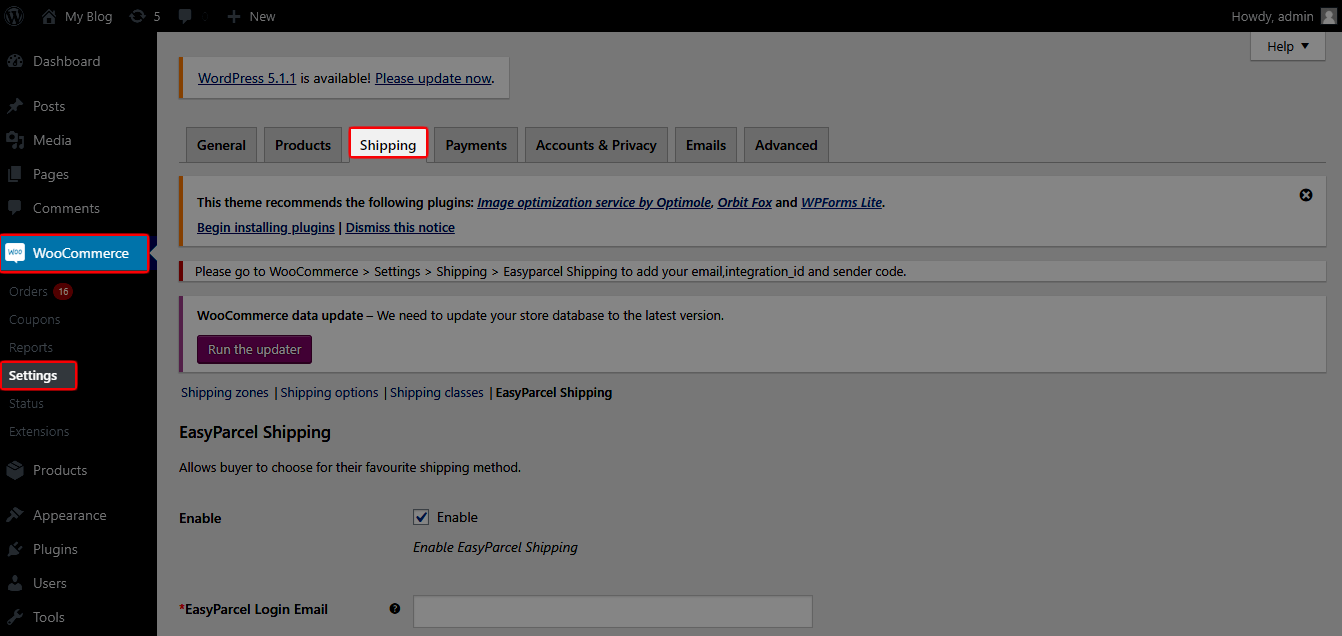This screenshot has height=636, width=1342.
Task: Click the EasyParcel Login Email input field
Action: (613, 611)
